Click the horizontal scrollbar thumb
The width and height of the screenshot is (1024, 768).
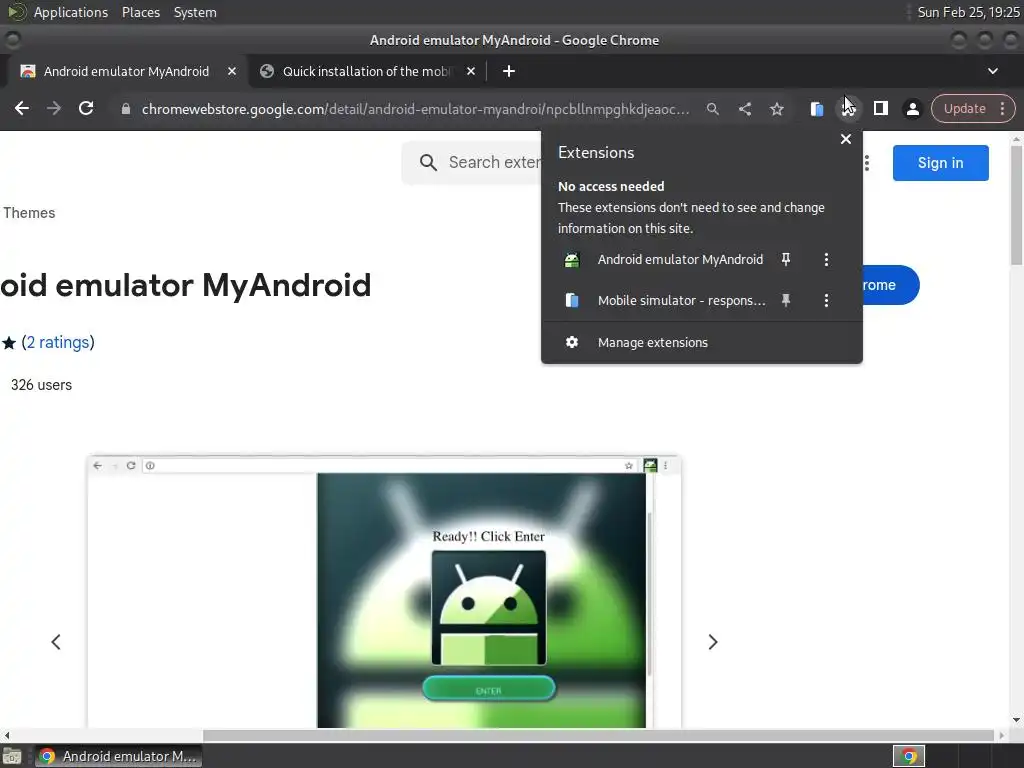tap(598, 735)
